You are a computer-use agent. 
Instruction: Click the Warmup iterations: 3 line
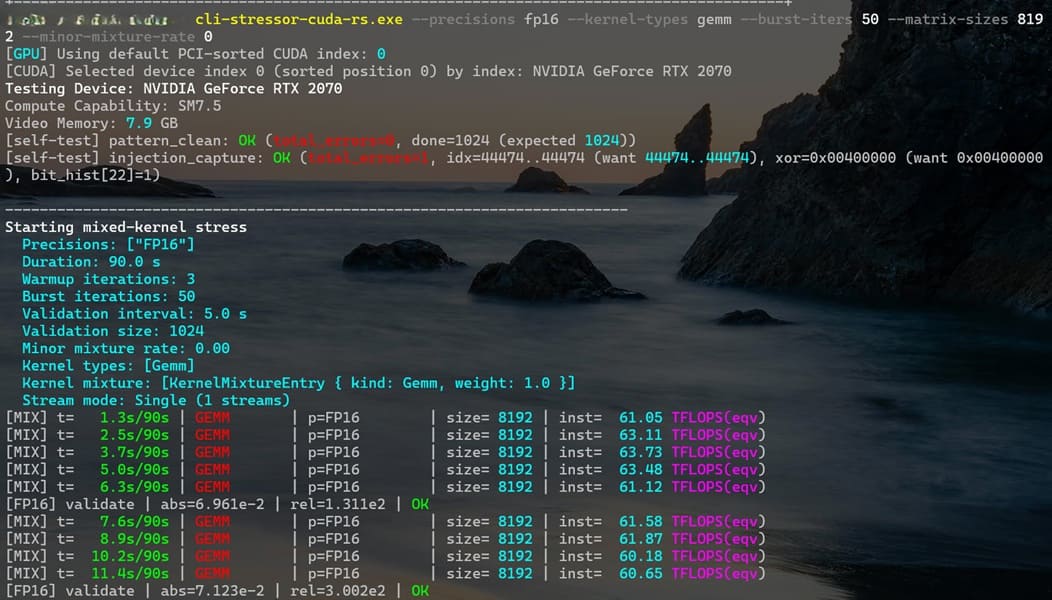[109, 280]
